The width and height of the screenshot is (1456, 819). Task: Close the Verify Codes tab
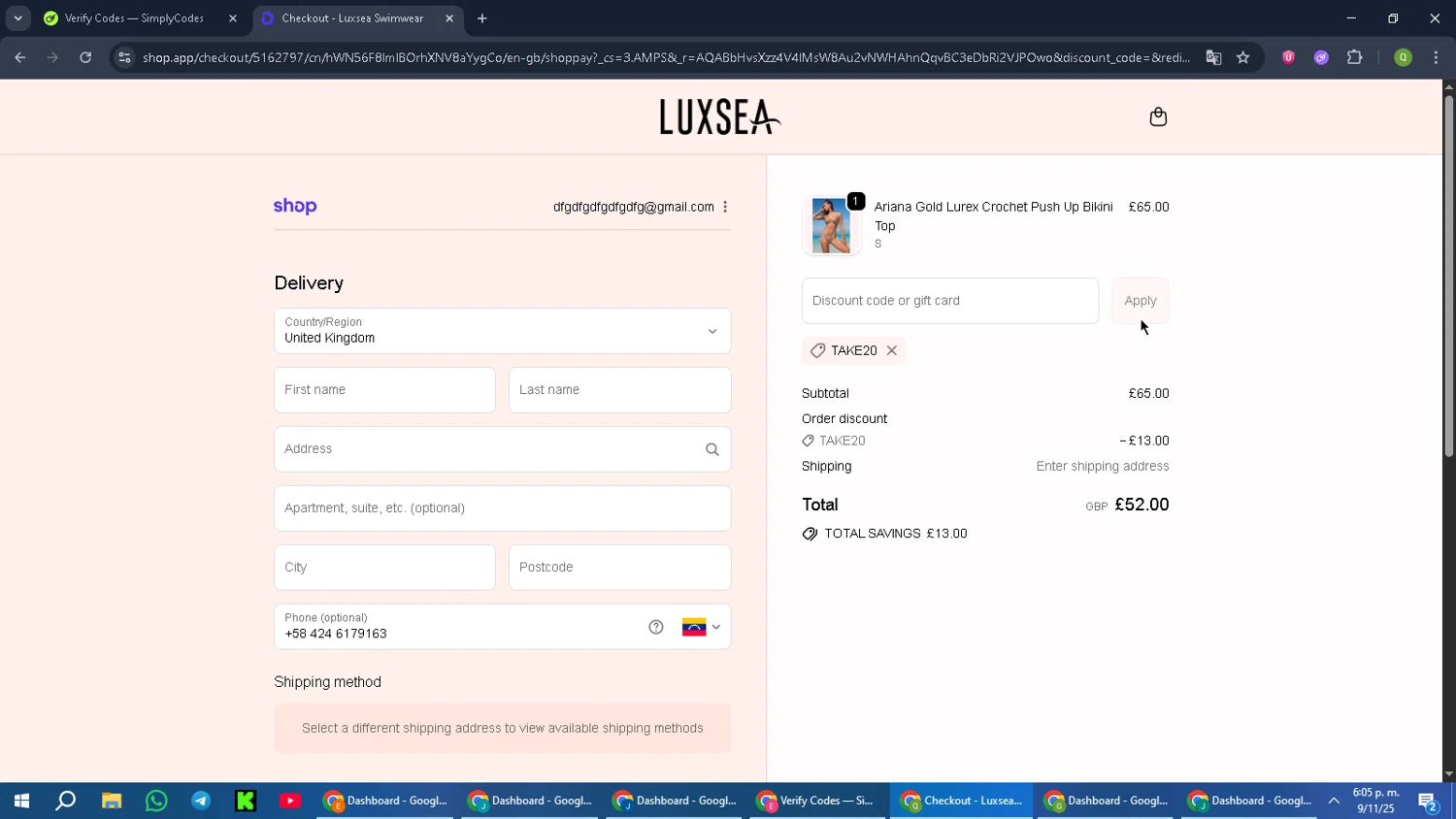pos(233,18)
